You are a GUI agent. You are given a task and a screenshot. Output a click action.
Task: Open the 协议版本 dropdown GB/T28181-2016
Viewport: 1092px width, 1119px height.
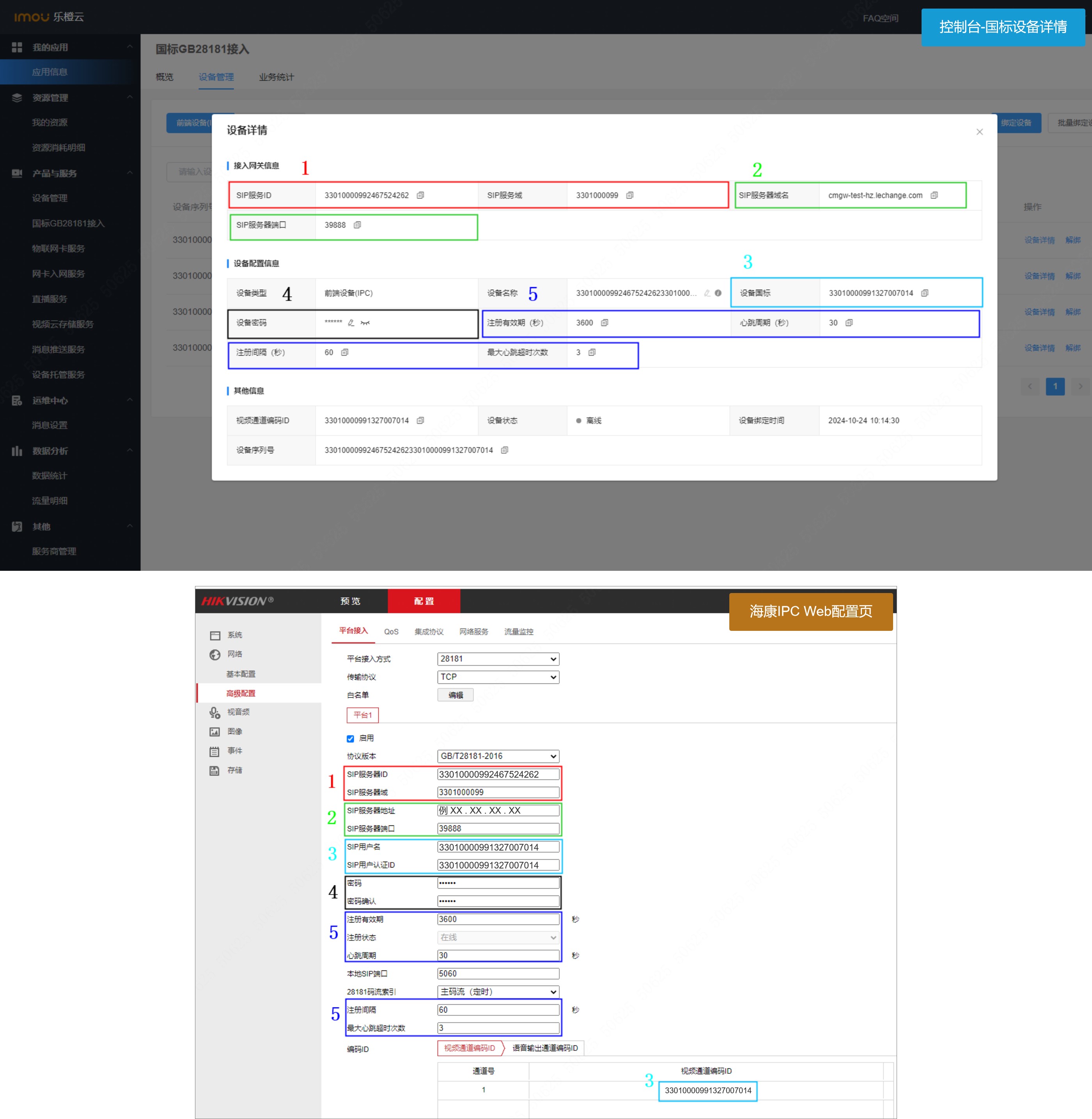(498, 757)
